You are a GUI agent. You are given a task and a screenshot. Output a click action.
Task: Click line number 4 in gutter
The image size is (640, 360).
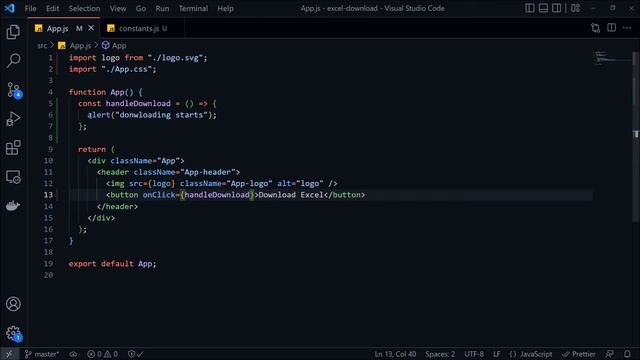pyautogui.click(x=51, y=92)
